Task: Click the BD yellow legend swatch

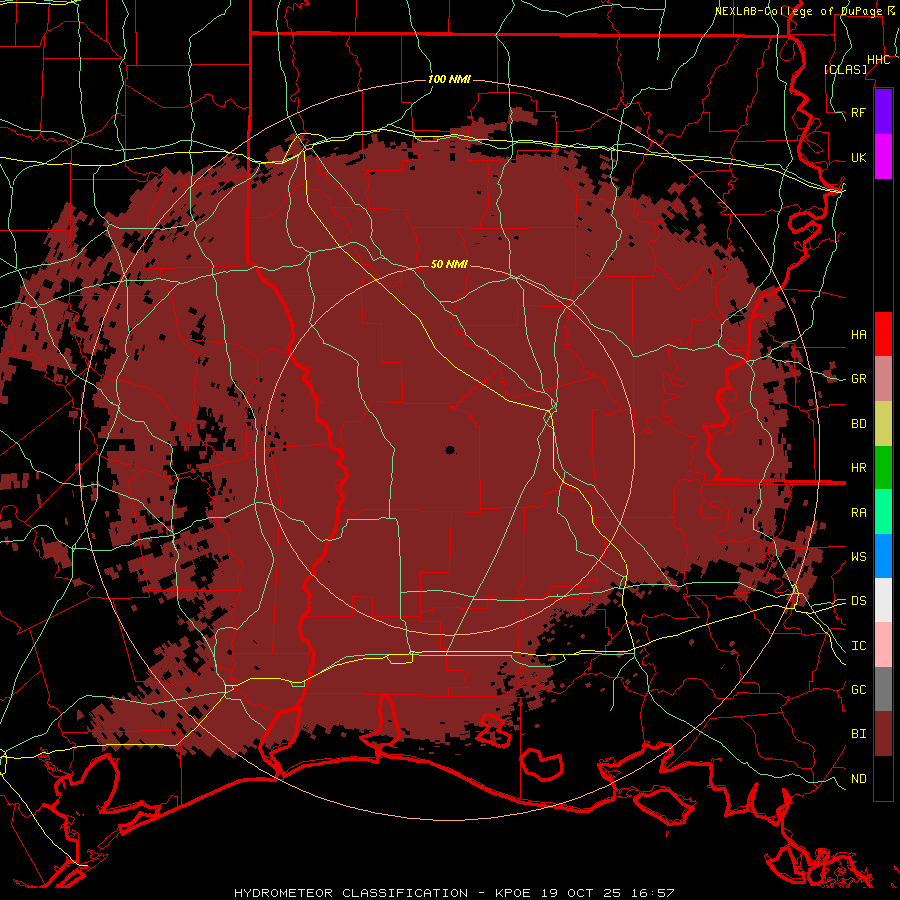Action: (x=883, y=423)
